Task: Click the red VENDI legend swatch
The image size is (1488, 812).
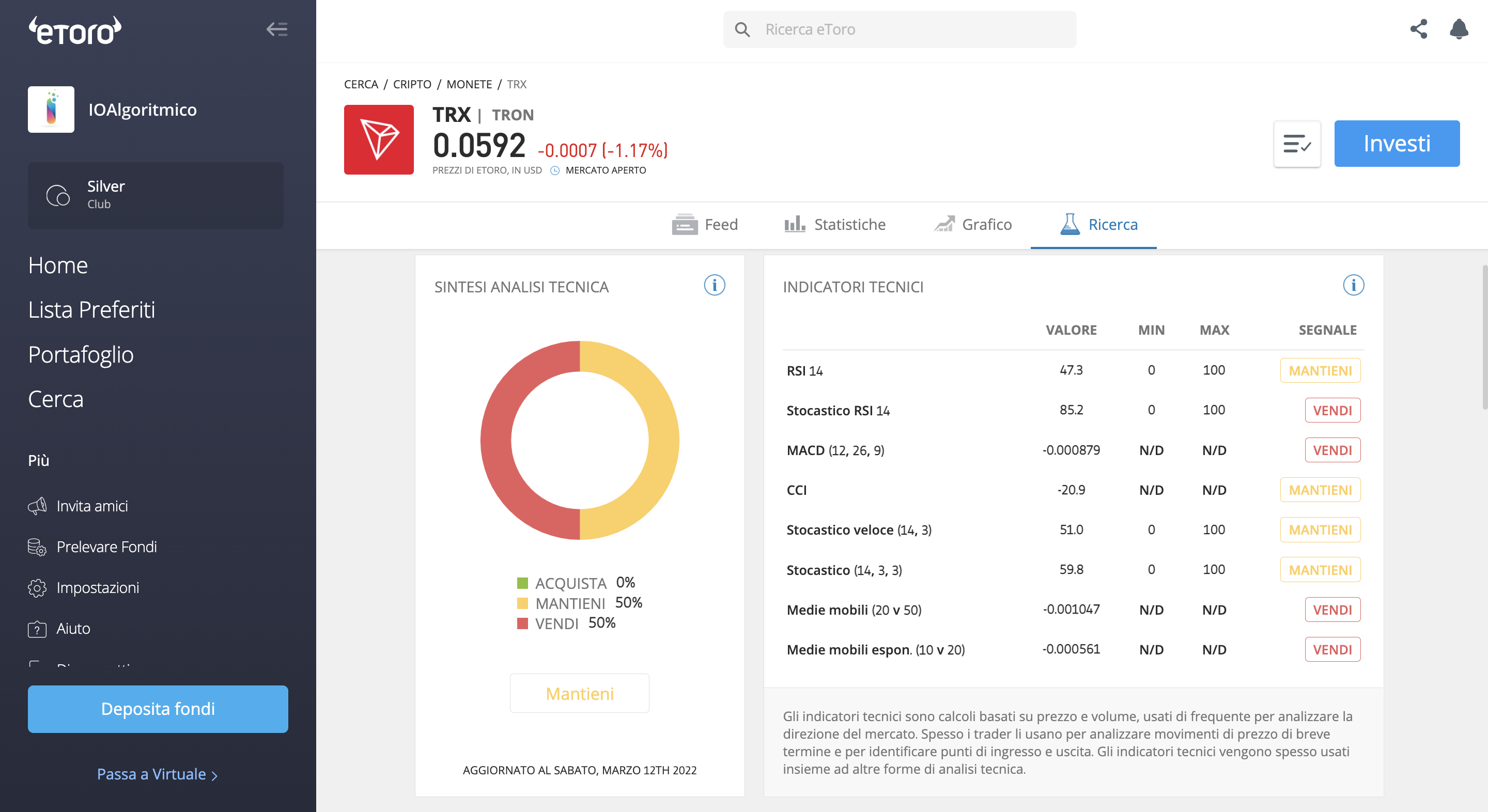Action: tap(522, 623)
